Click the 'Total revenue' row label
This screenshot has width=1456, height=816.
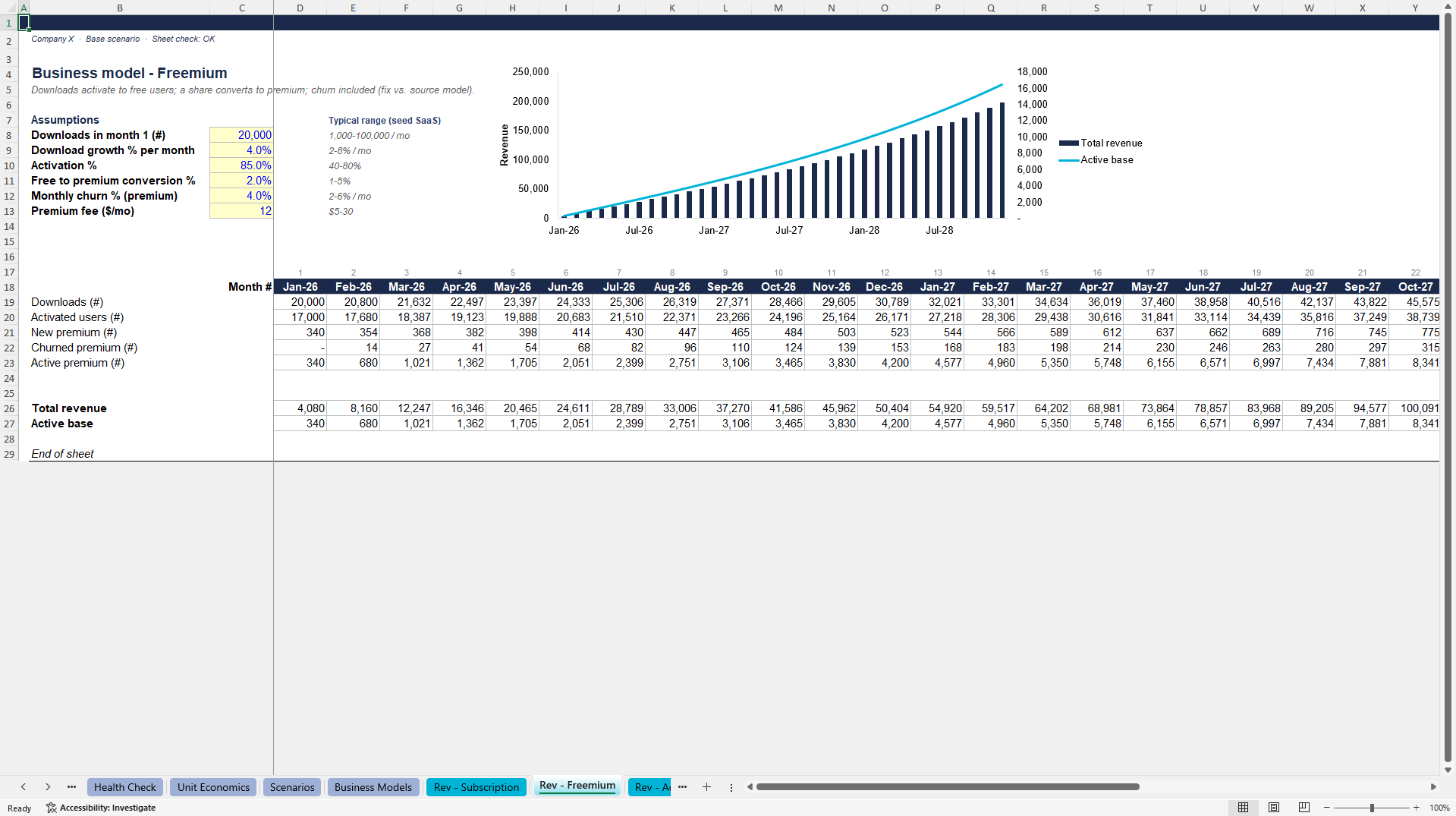(68, 408)
